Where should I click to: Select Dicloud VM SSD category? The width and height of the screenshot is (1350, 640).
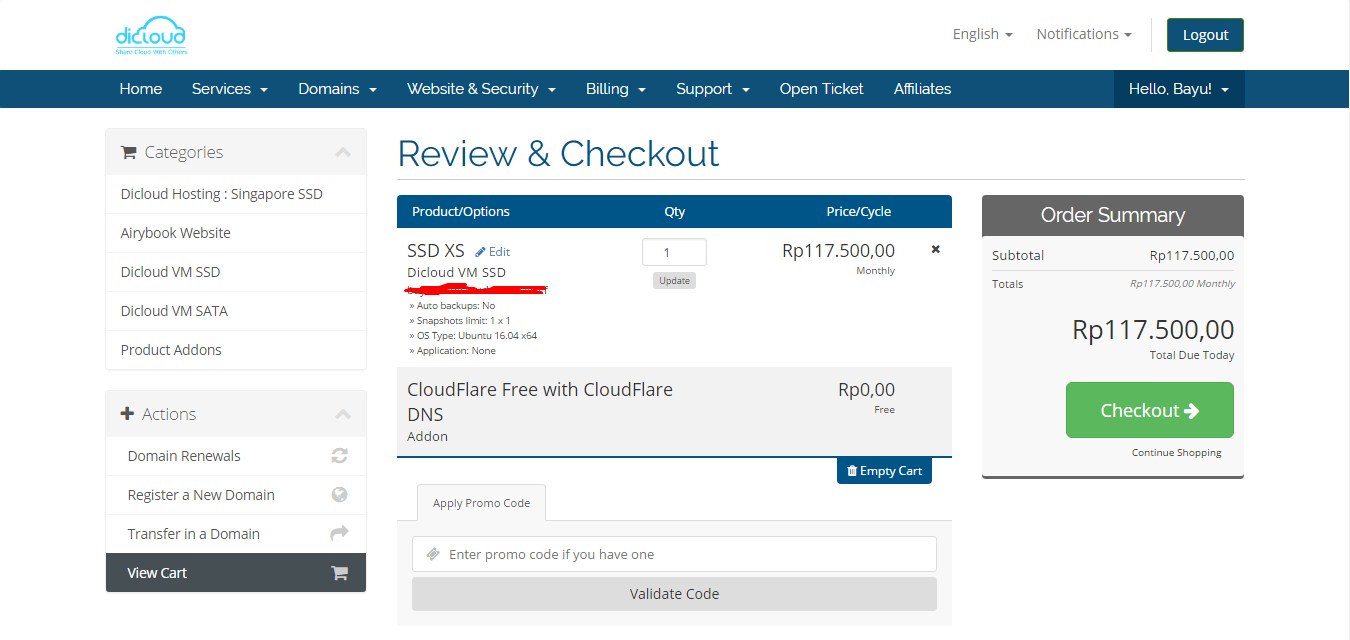[236, 272]
